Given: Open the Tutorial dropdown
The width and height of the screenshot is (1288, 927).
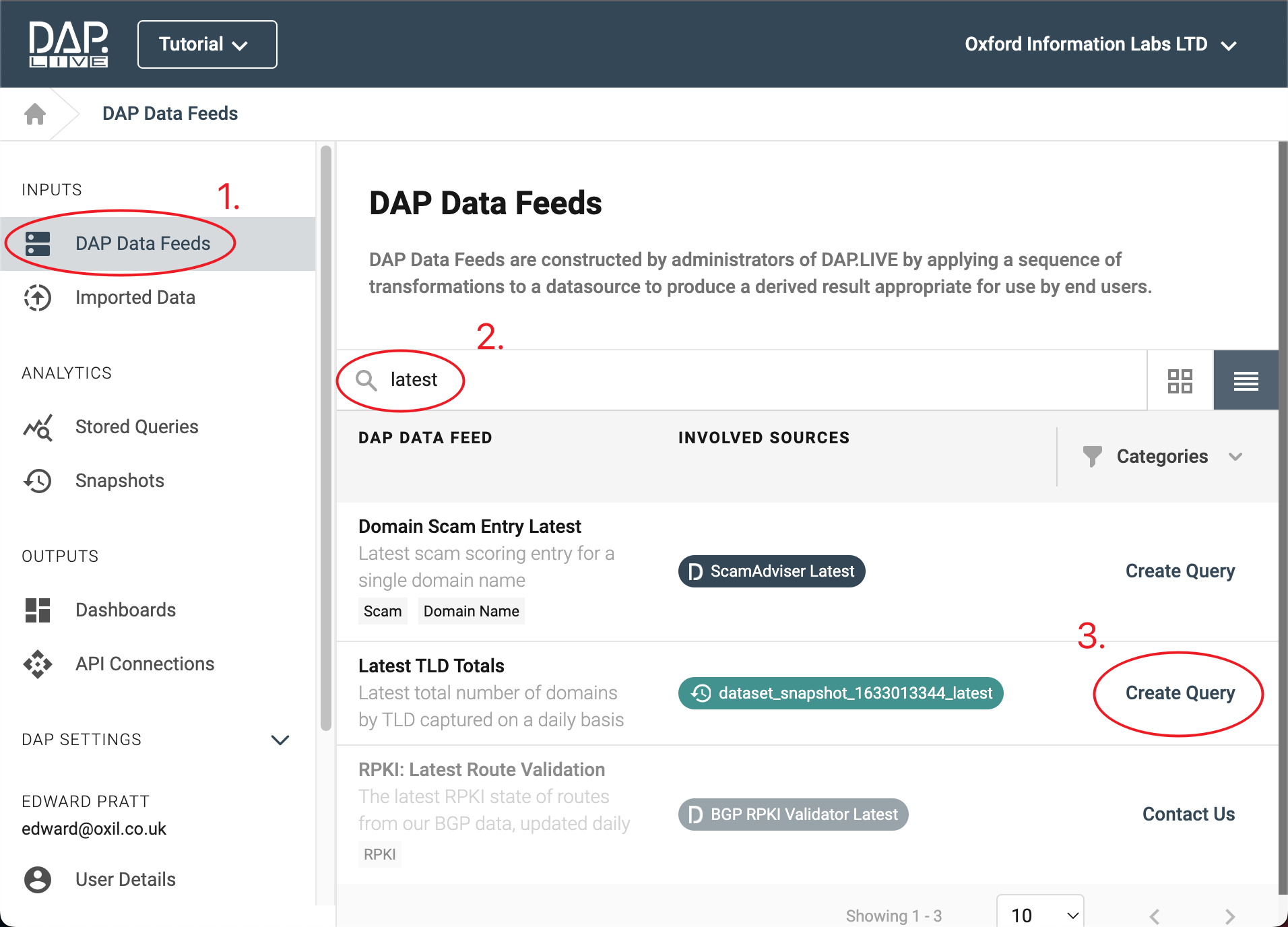Looking at the screenshot, I should tap(207, 44).
